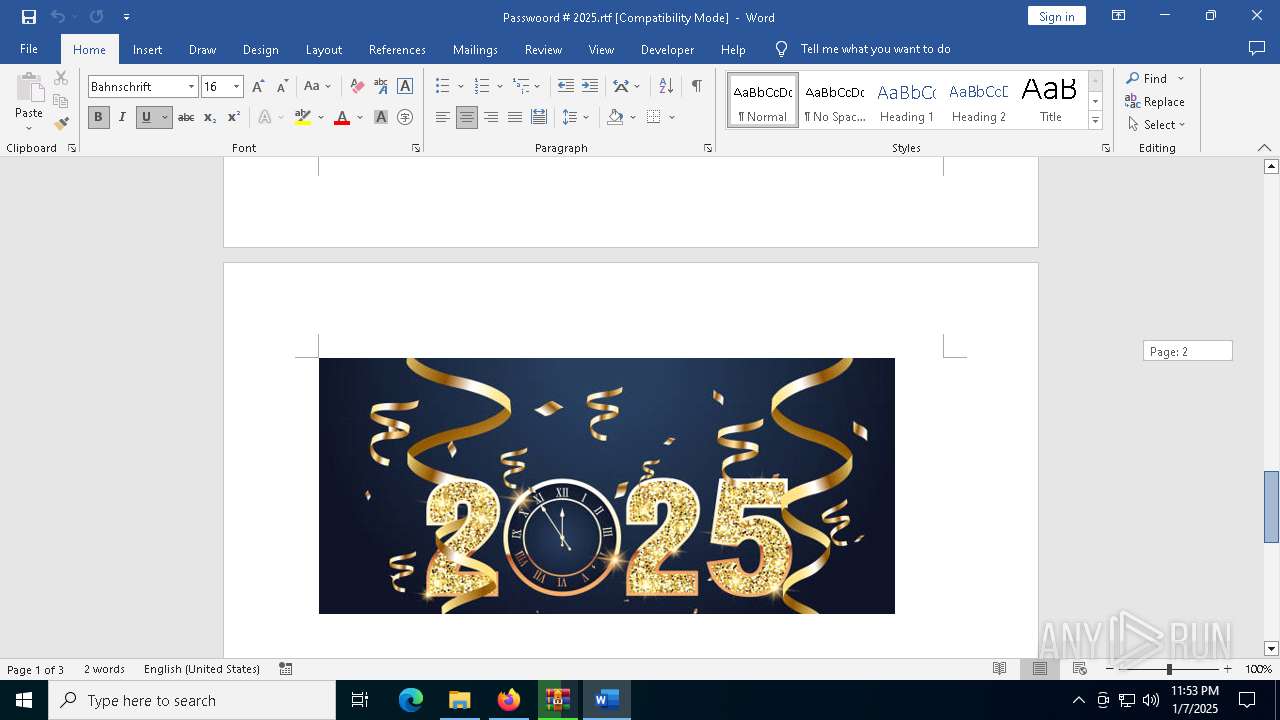Open the Review tab

[543, 49]
